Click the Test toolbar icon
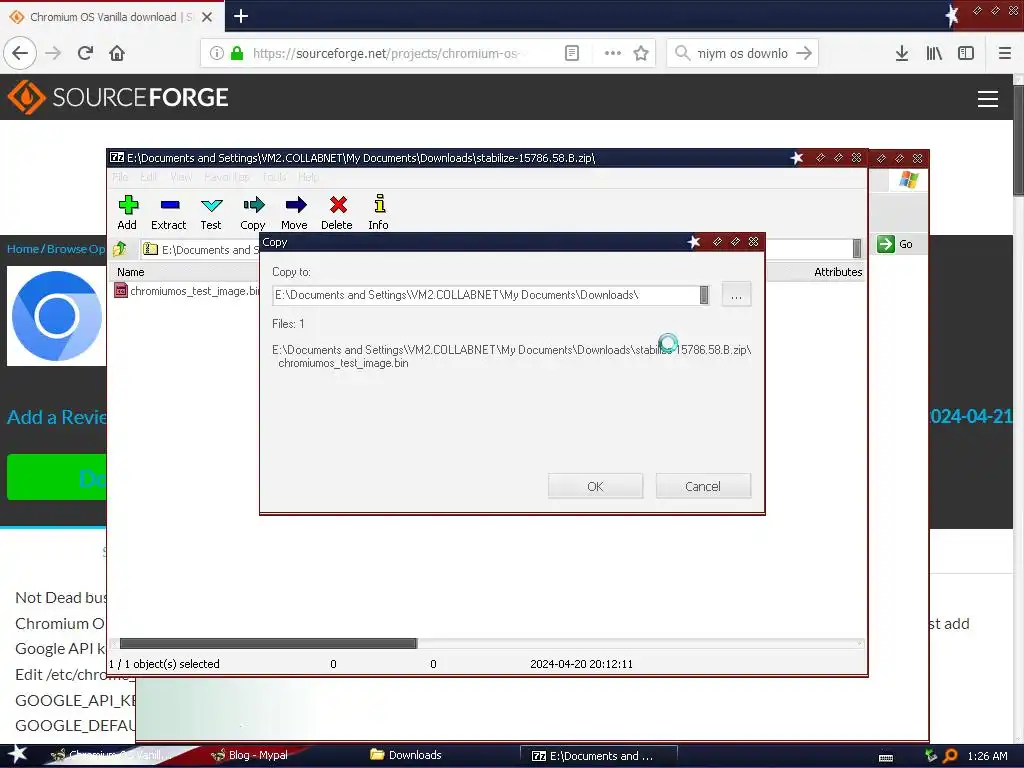The image size is (1024, 768). click(211, 212)
